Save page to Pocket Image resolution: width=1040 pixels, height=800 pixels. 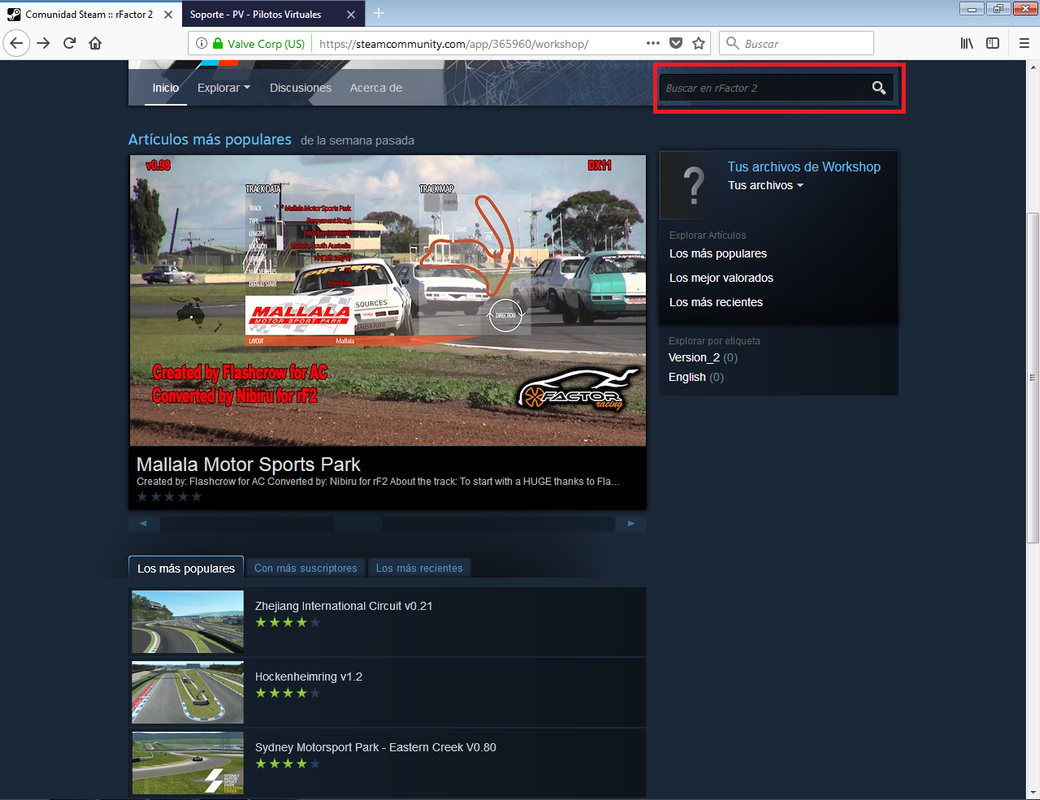point(676,44)
